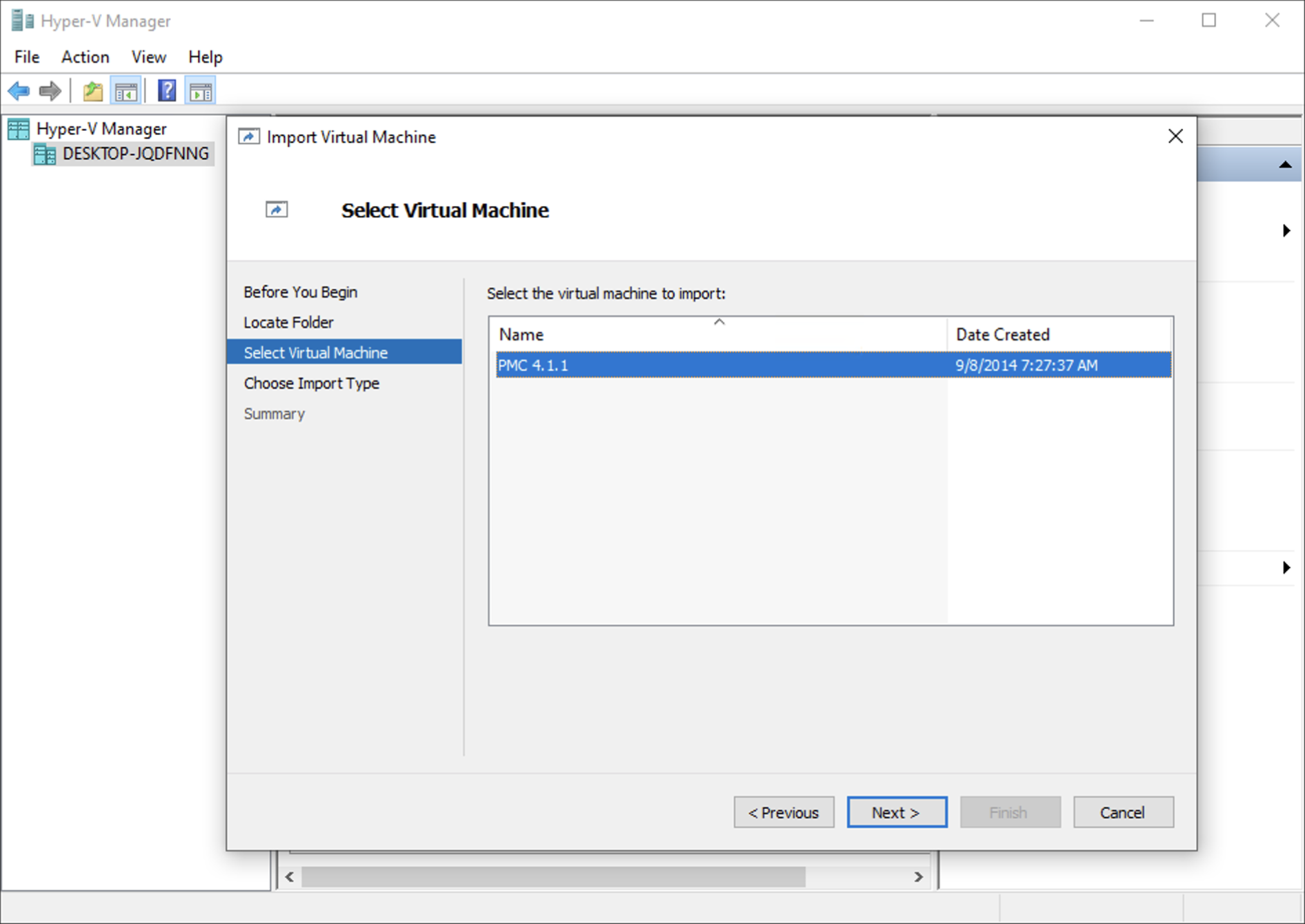
Task: Toggle the Show/Hide Console Tree icon
Action: pyautogui.click(x=126, y=91)
